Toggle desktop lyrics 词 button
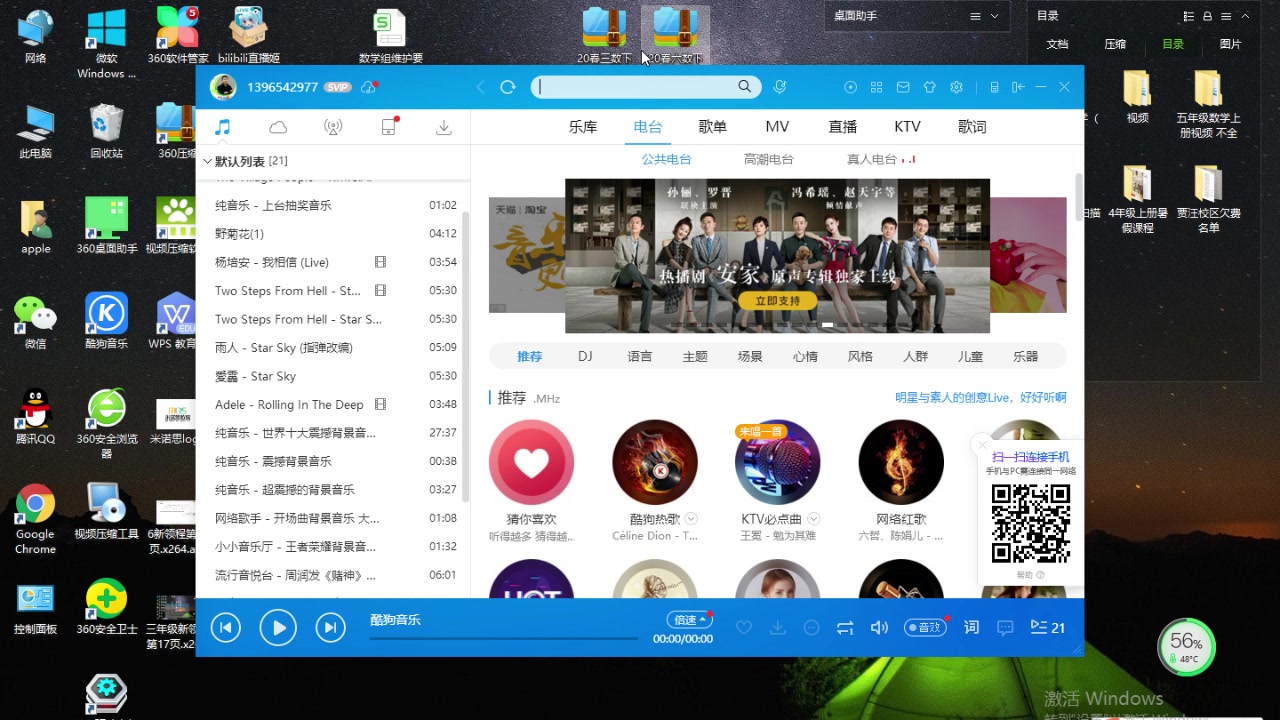The width and height of the screenshot is (1280, 720). click(x=971, y=628)
